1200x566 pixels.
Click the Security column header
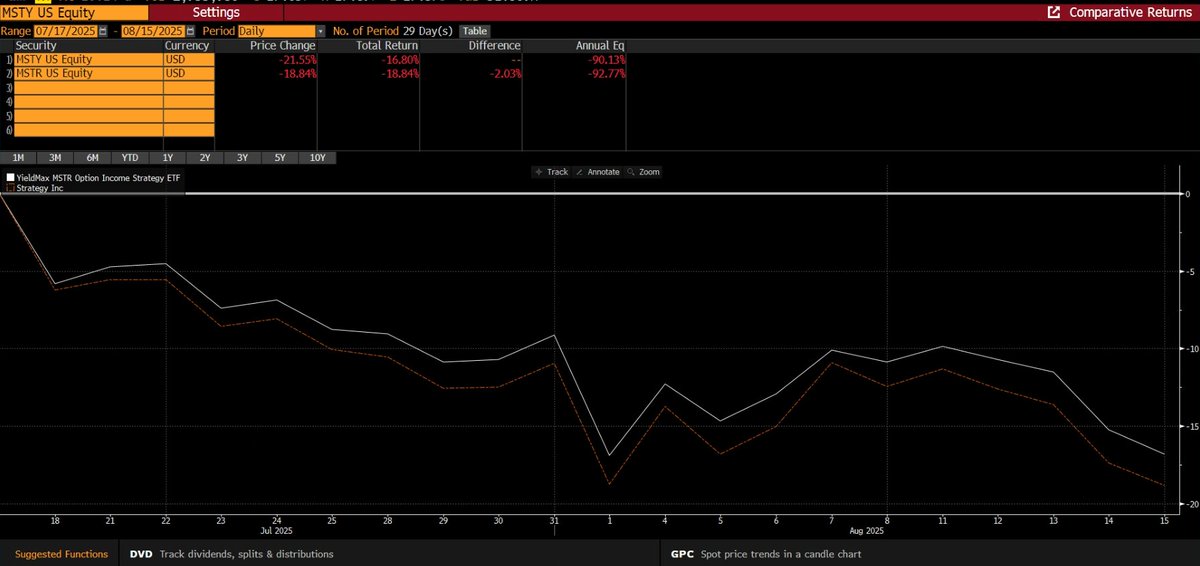tap(37, 46)
